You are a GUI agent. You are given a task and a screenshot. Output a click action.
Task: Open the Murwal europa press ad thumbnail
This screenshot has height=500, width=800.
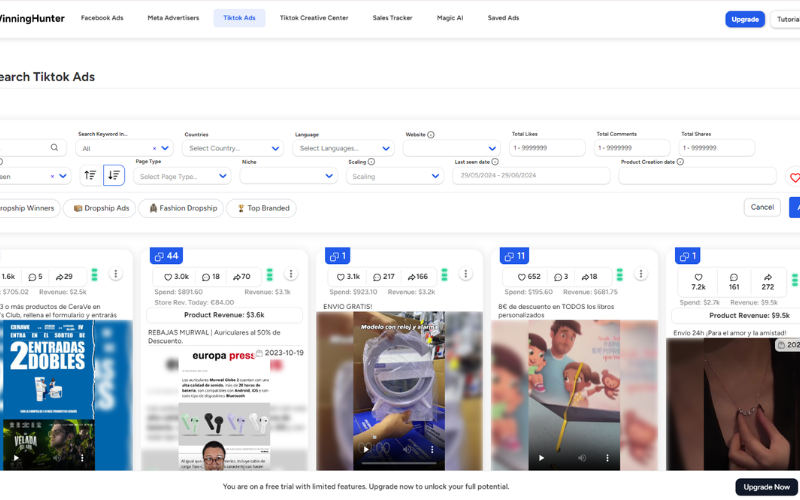224,408
